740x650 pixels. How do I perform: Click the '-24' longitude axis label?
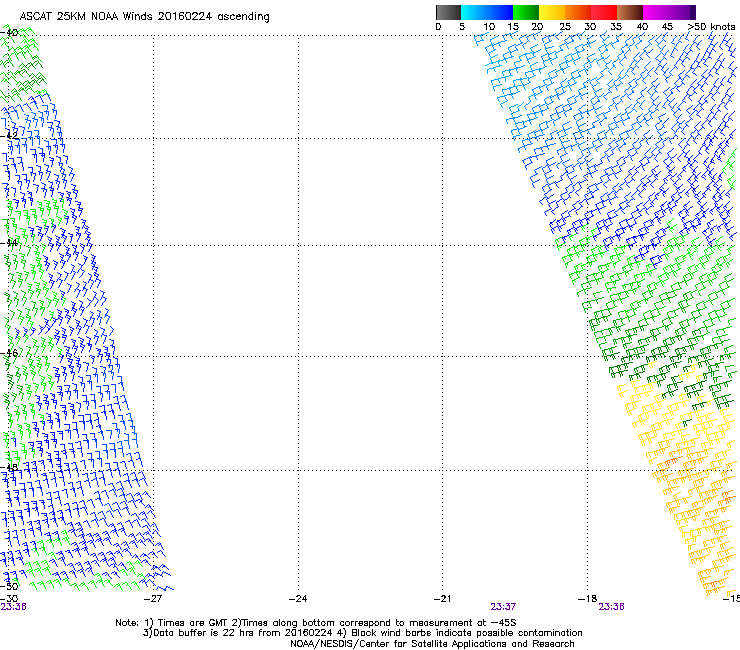298,599
